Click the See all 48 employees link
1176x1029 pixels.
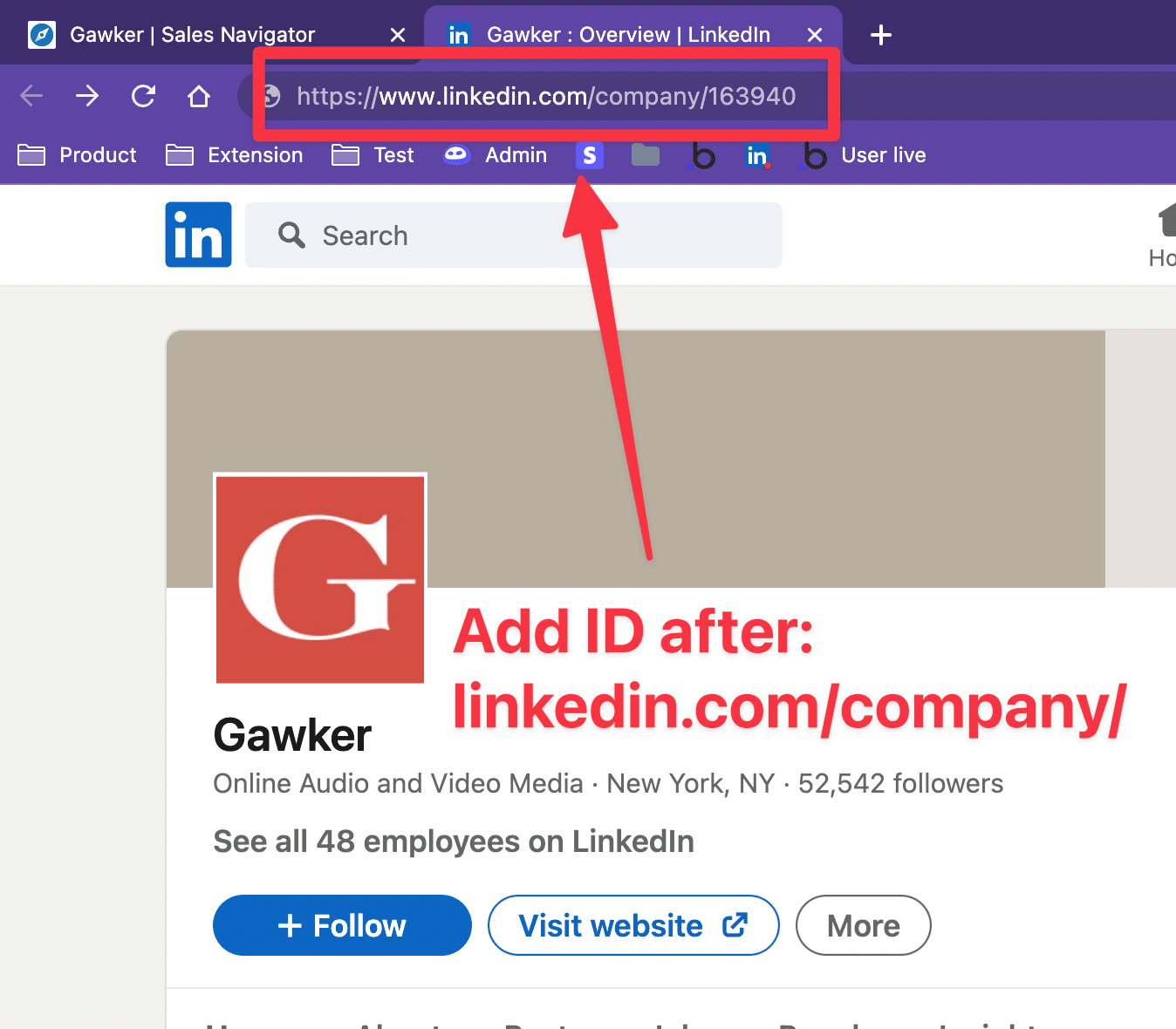click(453, 841)
